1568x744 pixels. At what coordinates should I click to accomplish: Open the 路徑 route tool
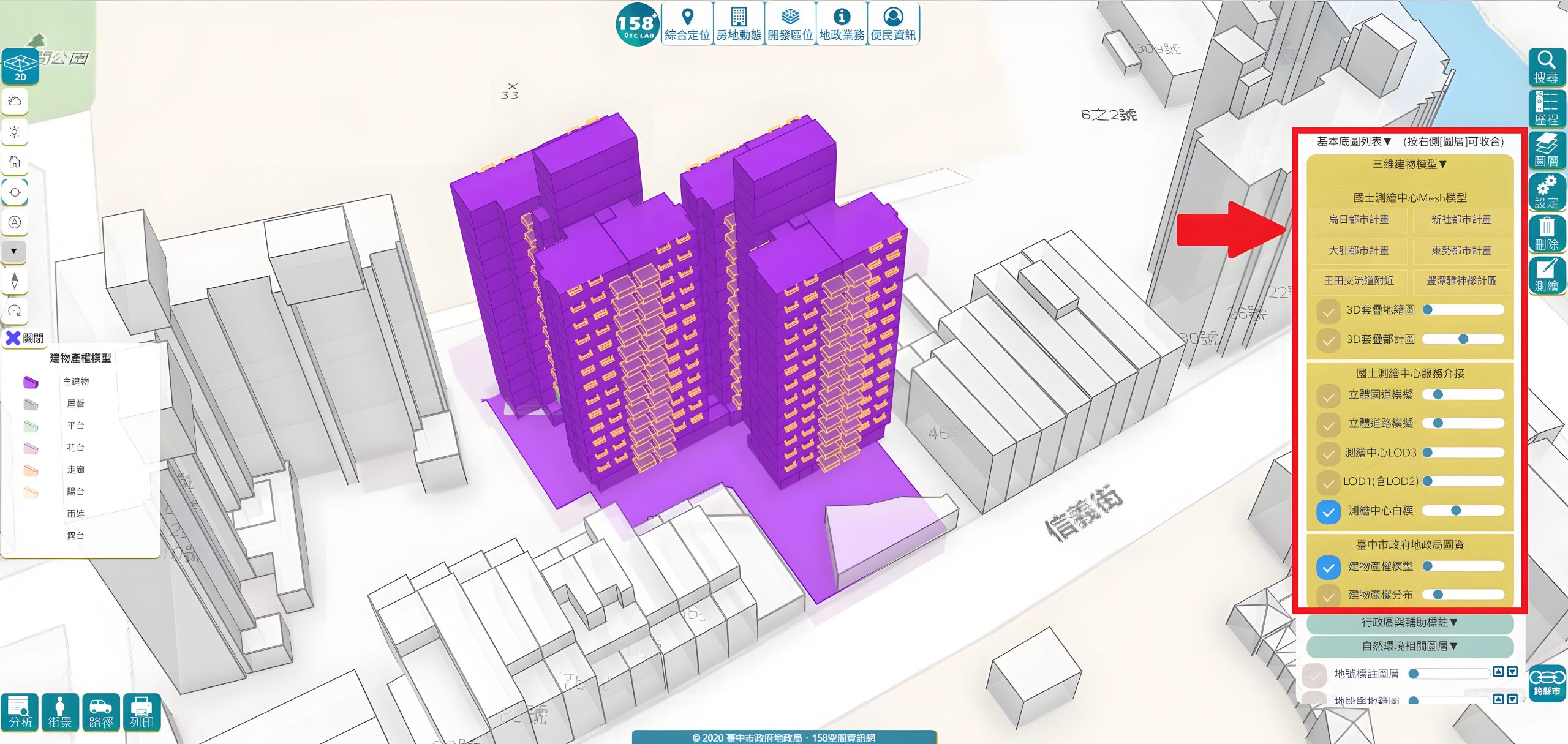pyautogui.click(x=101, y=712)
